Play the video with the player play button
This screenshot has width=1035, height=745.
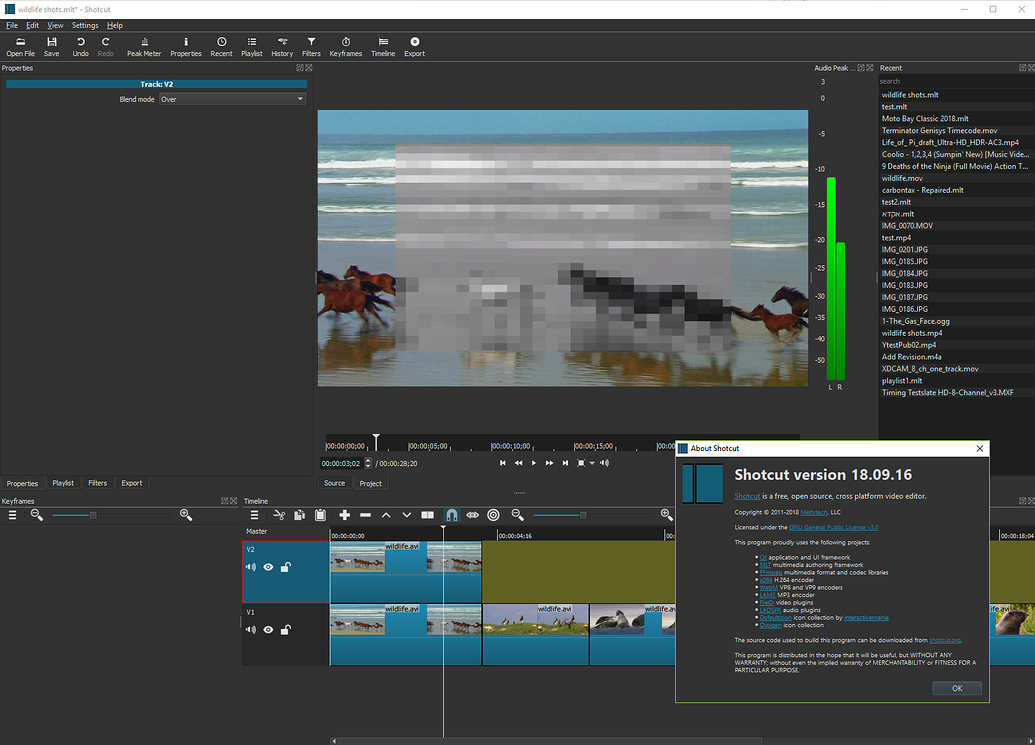click(x=533, y=463)
